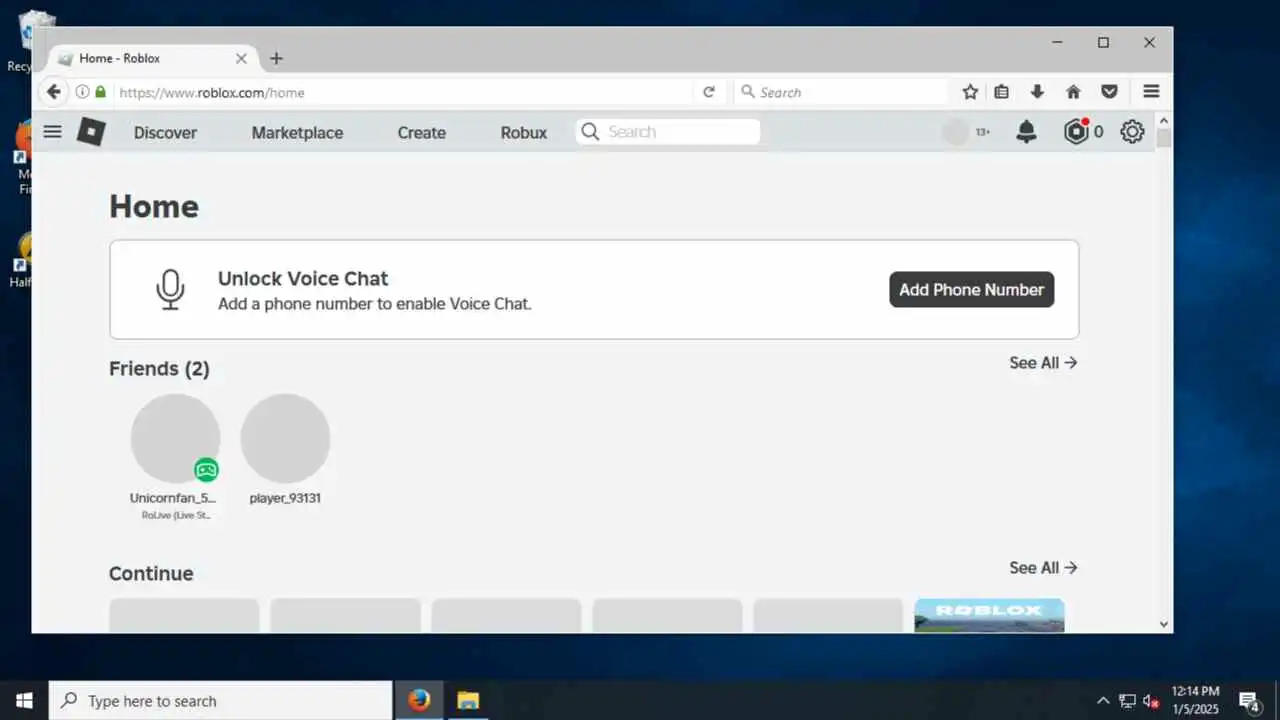This screenshot has height=720, width=1280.
Task: Open the Robux balance icon
Action: tap(1076, 131)
